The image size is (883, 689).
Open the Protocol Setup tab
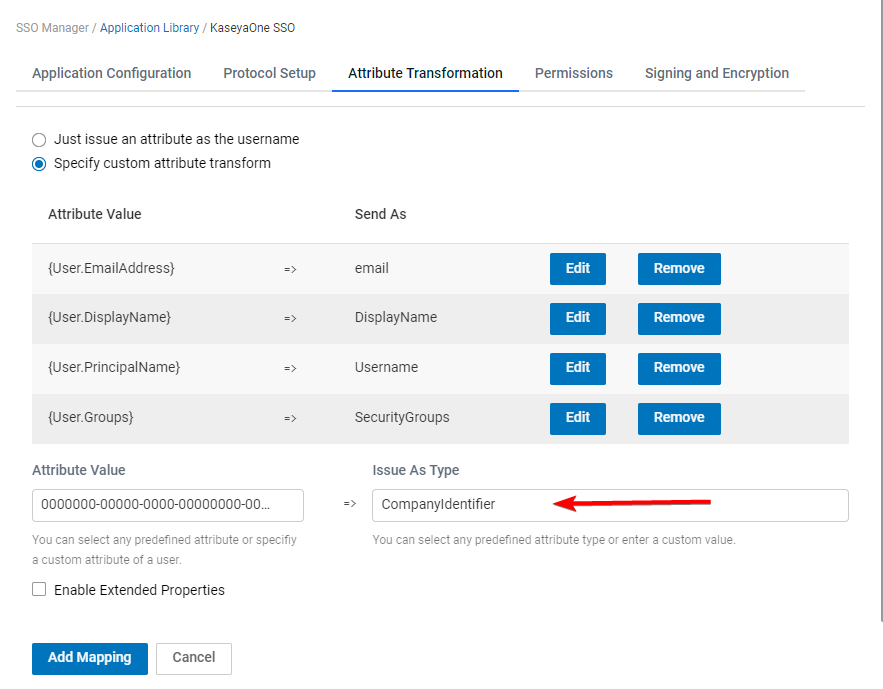(x=269, y=73)
